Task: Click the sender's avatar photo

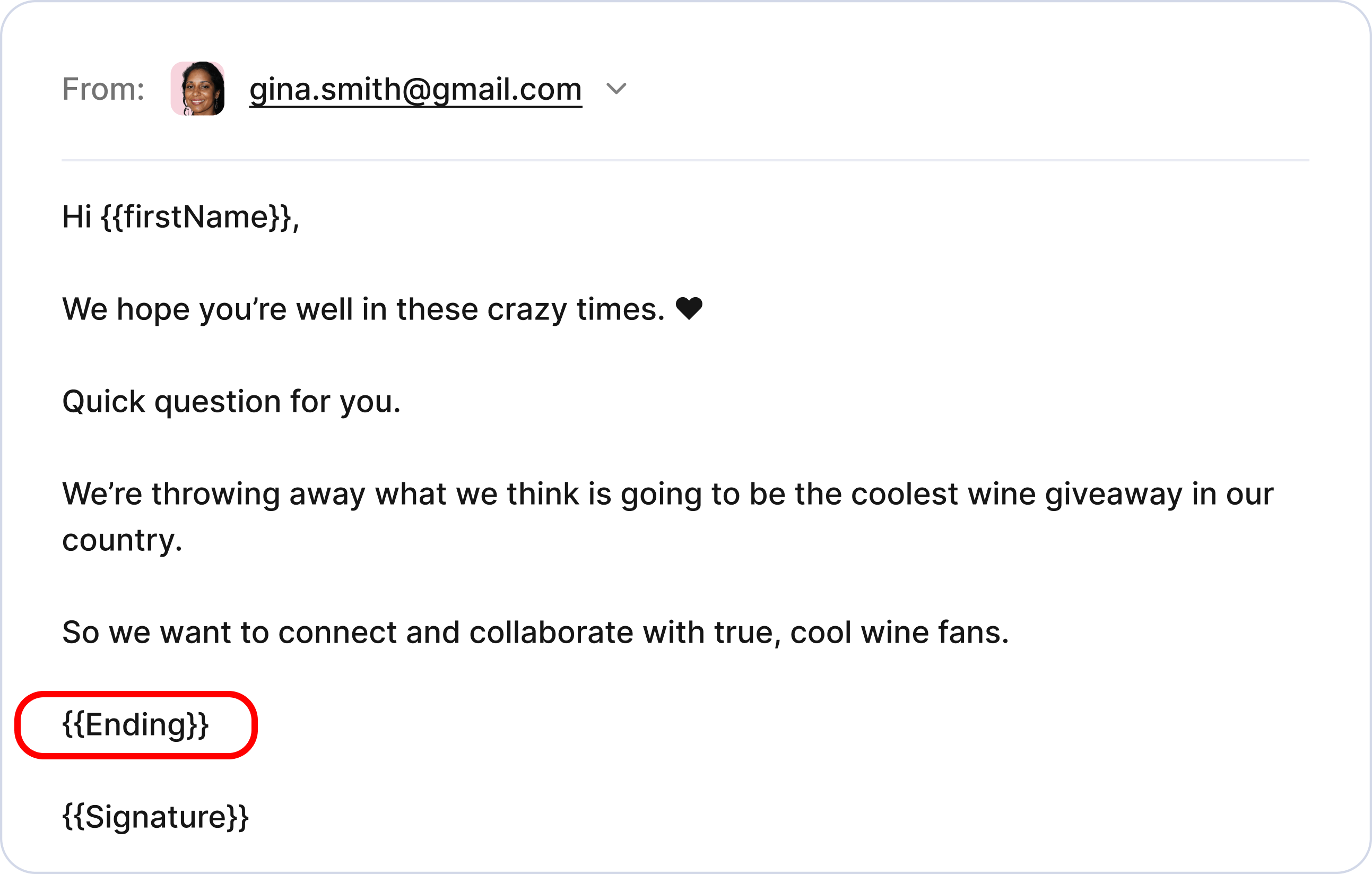Action: pyautogui.click(x=197, y=88)
